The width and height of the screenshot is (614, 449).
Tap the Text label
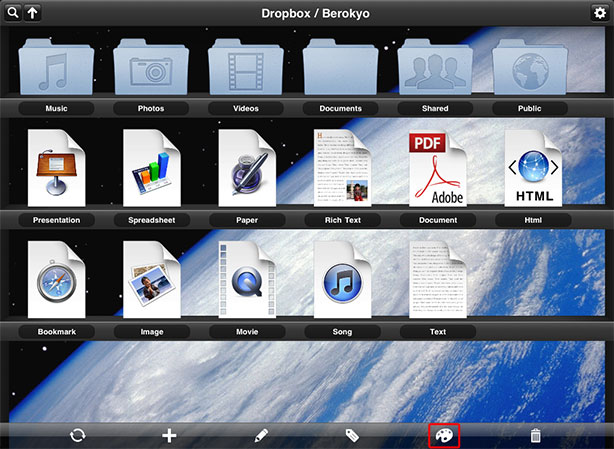pyautogui.click(x=438, y=332)
